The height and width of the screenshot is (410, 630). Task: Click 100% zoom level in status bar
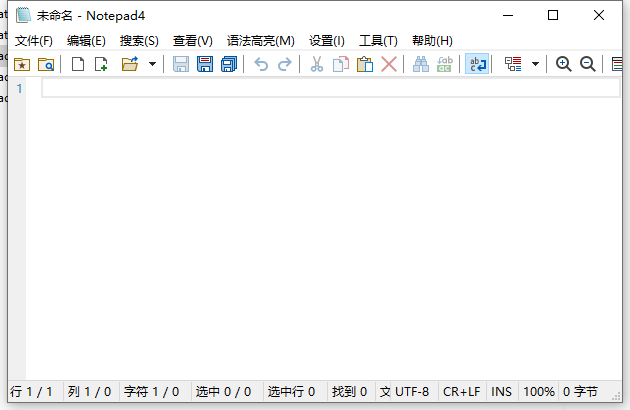(538, 392)
